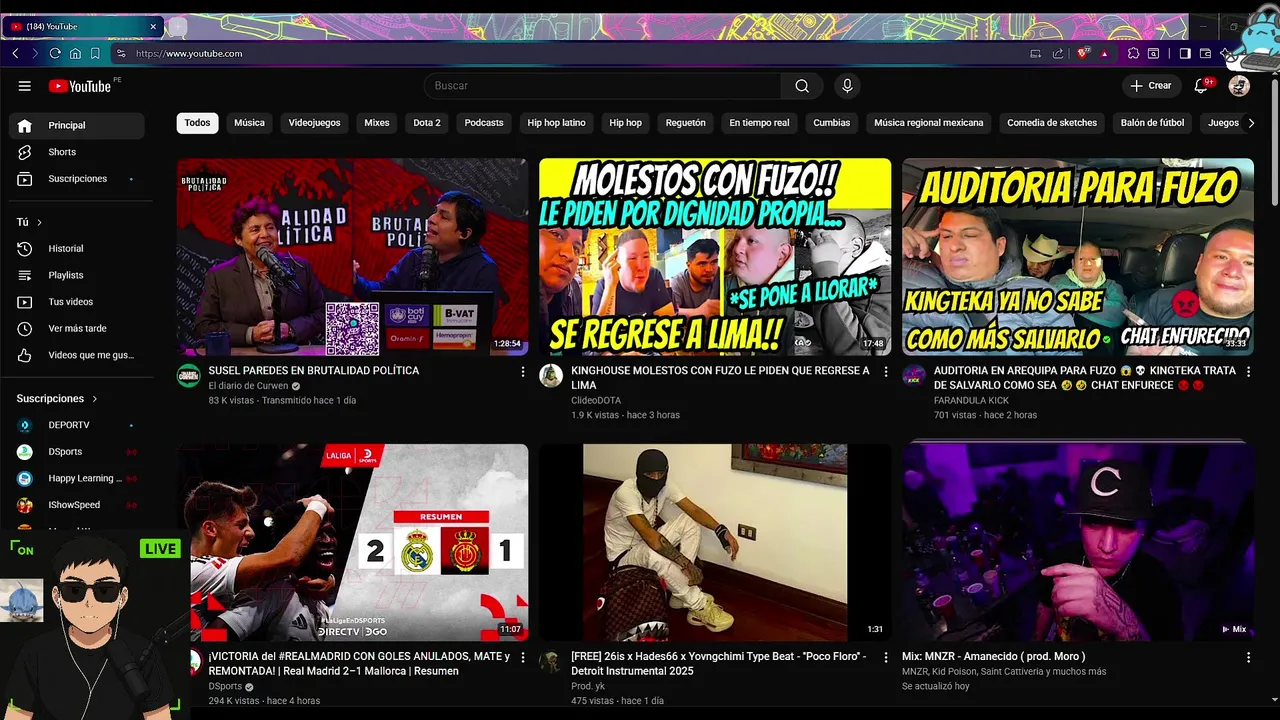The height and width of the screenshot is (720, 1280).
Task: Select the Comedia de sketches chip
Action: click(x=1052, y=123)
